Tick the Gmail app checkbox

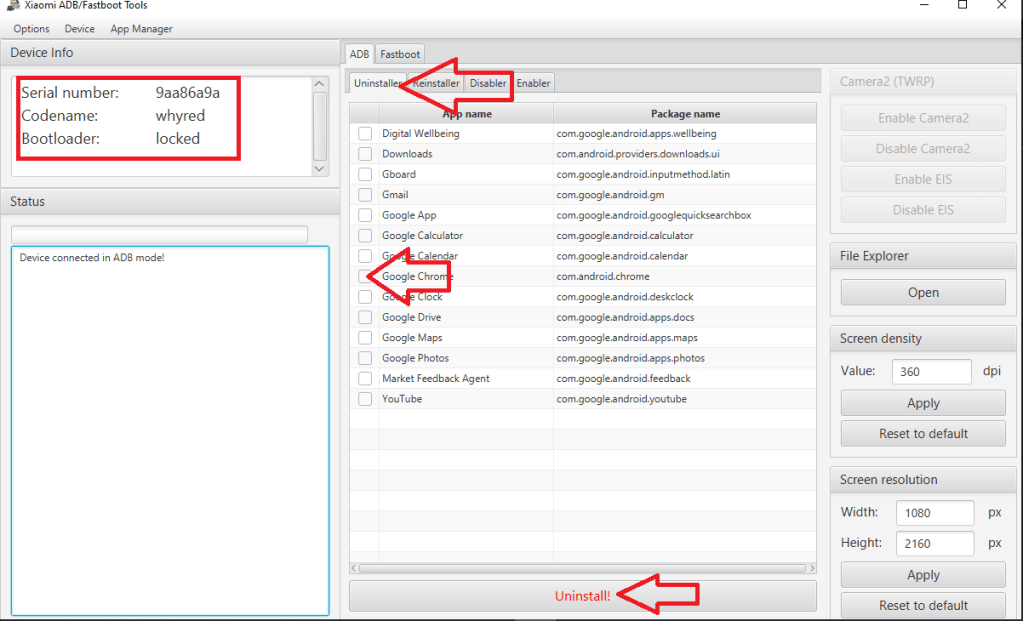(365, 195)
